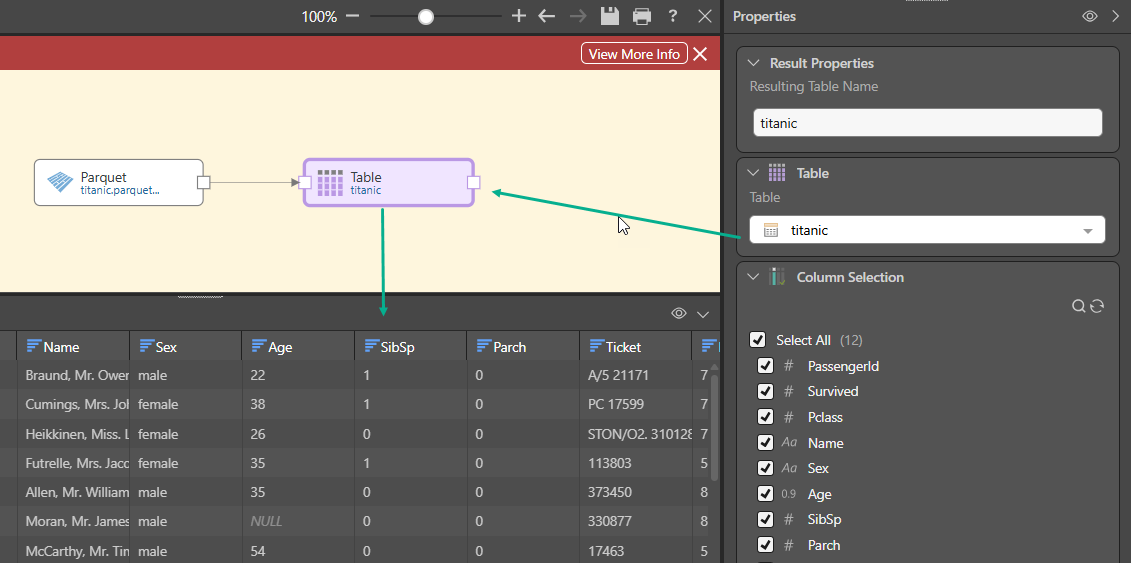Click the Column Selection section icon
The width and height of the screenshot is (1131, 563).
777,277
